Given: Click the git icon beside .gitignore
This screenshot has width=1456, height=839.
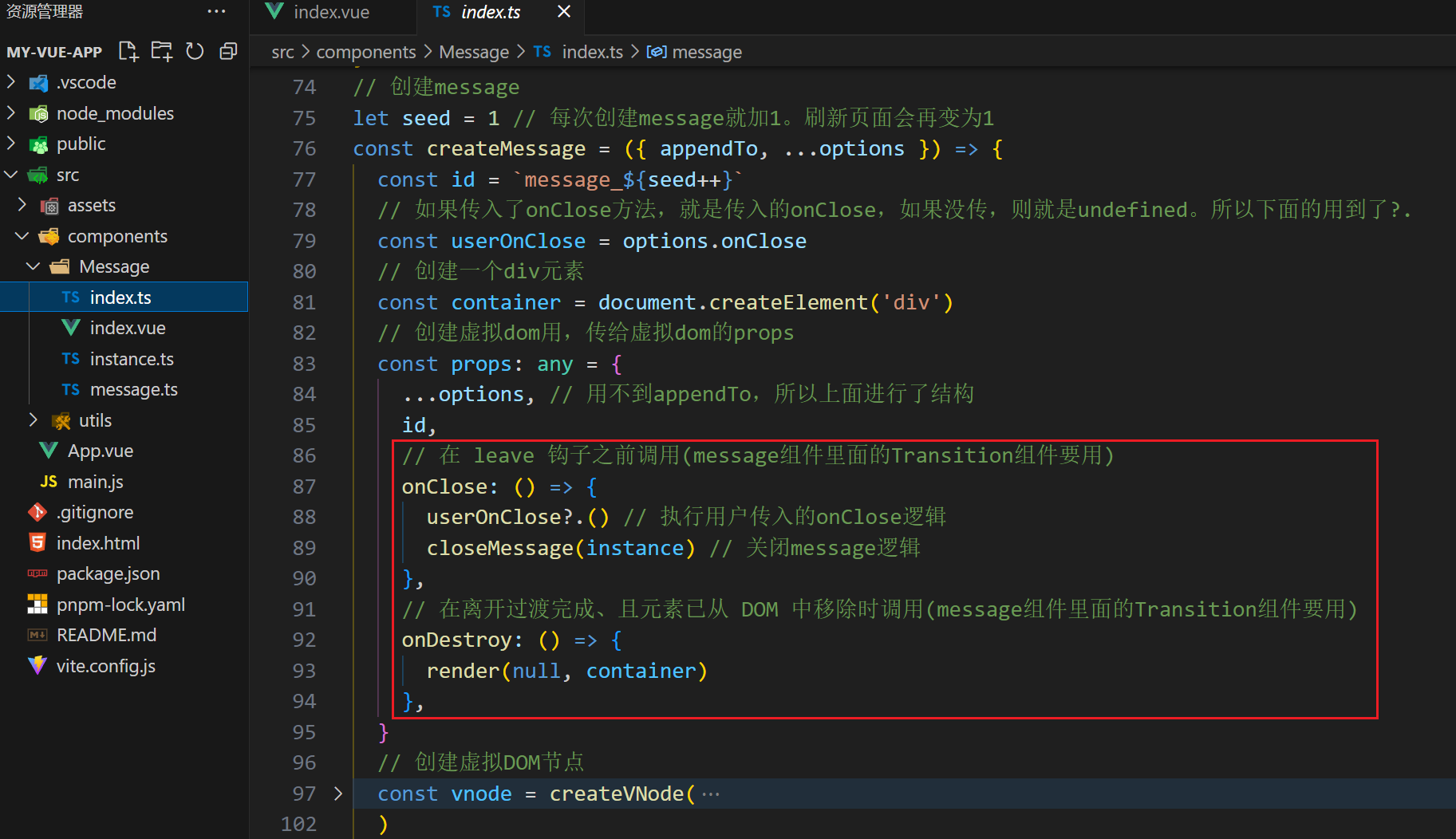Looking at the screenshot, I should click(x=37, y=512).
